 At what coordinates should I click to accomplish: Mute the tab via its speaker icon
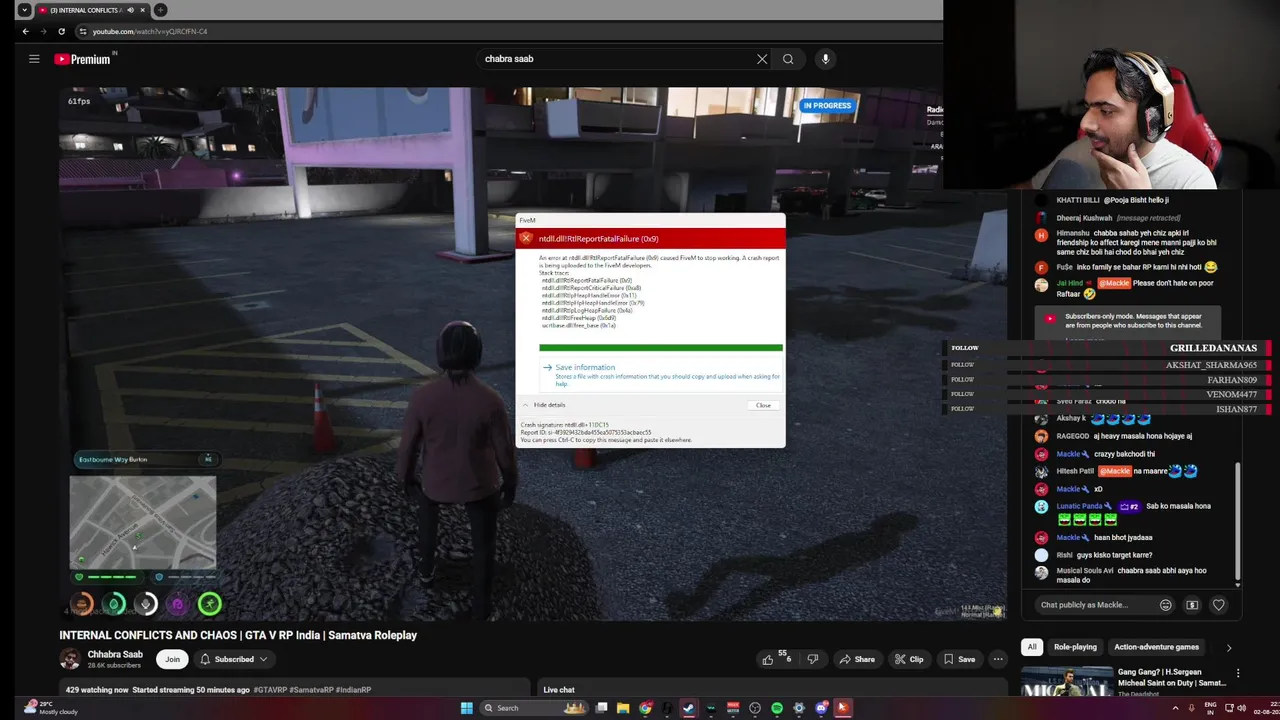point(130,10)
